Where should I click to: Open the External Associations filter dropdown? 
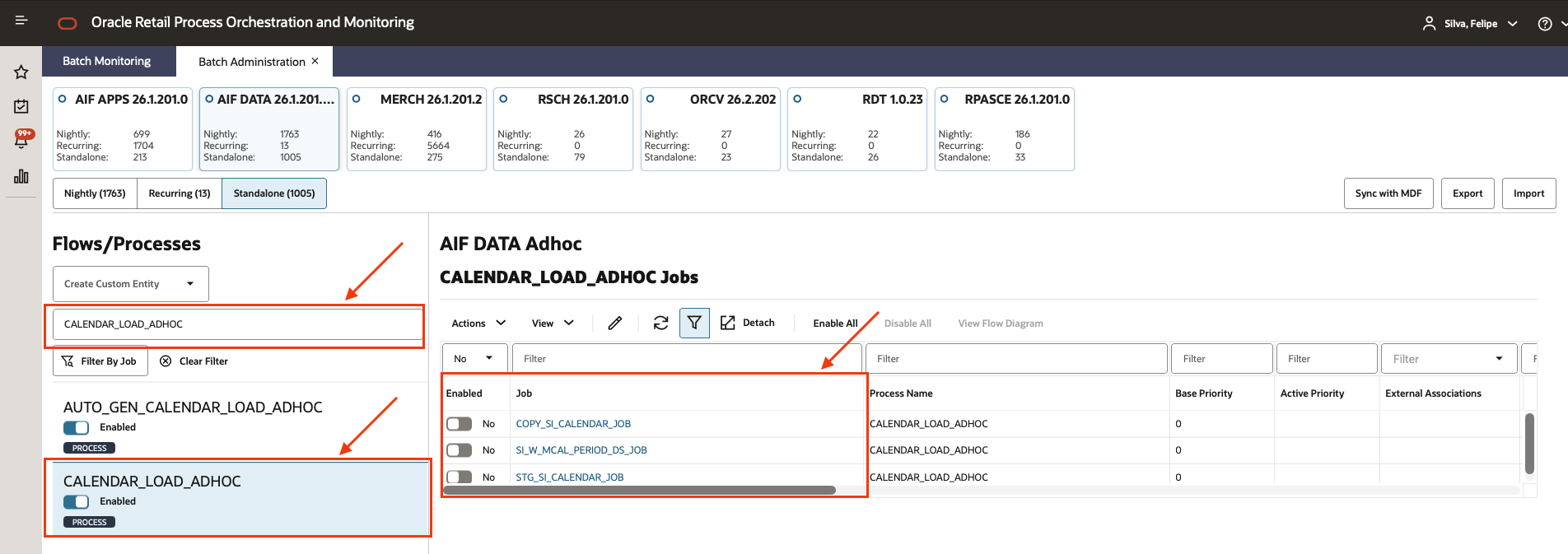tap(1449, 359)
